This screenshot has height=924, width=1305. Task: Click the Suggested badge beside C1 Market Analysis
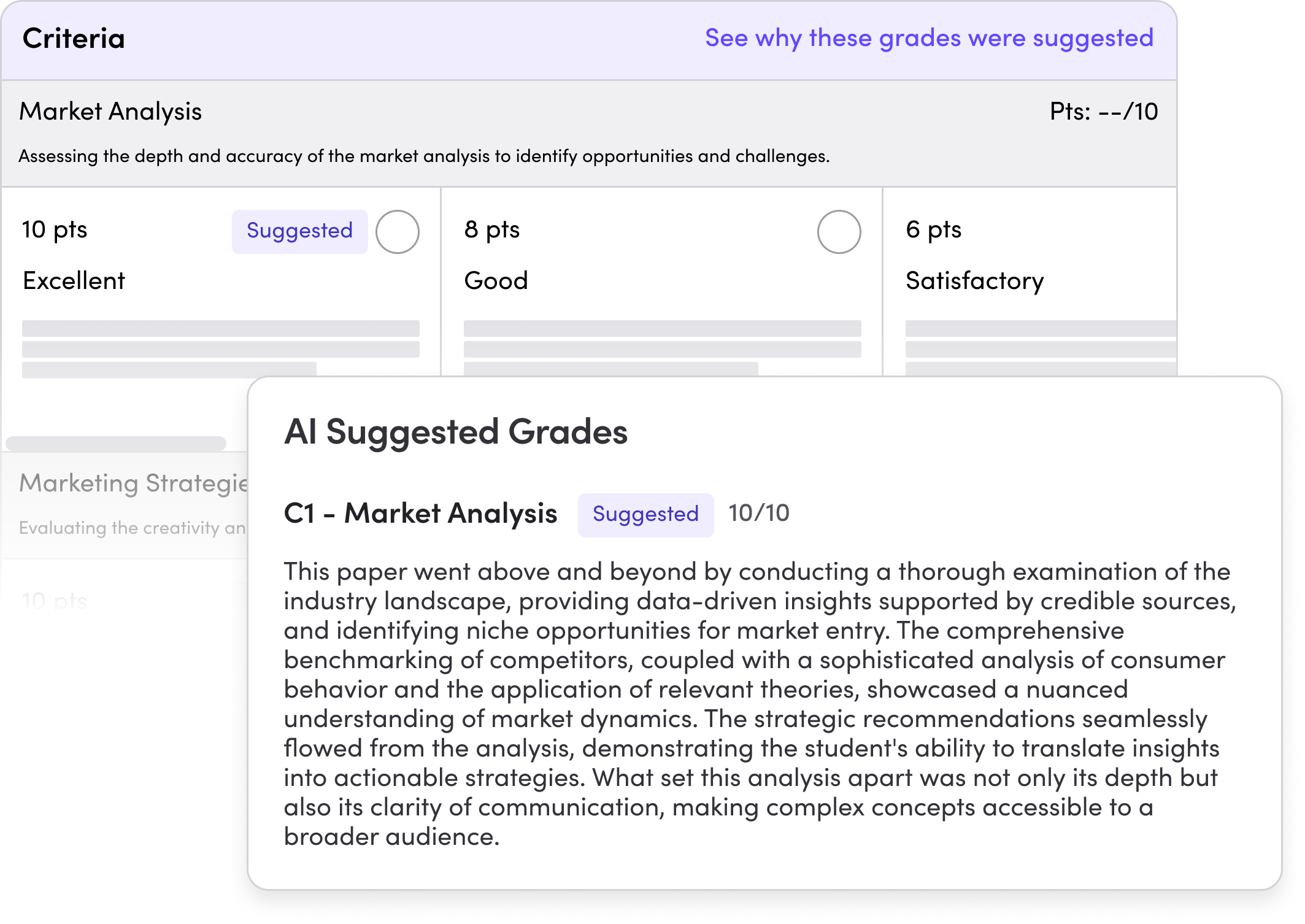pos(645,514)
